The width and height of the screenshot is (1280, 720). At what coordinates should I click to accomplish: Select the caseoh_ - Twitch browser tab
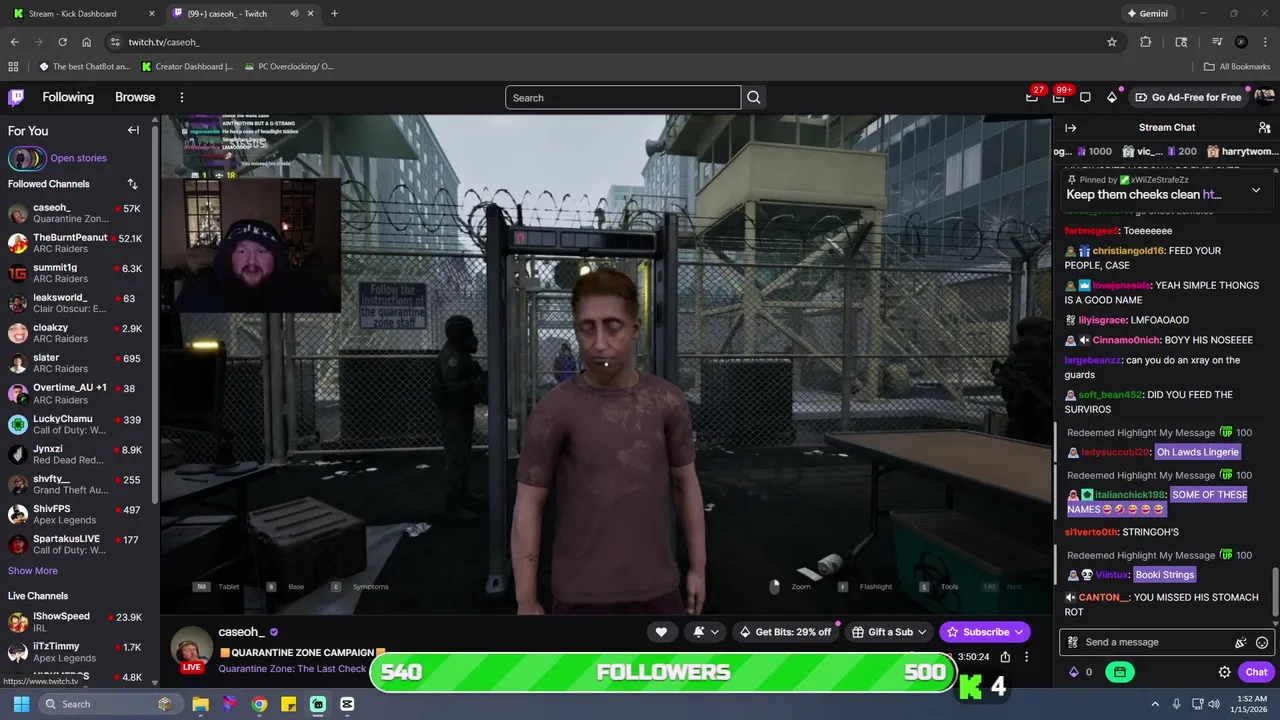click(242, 14)
